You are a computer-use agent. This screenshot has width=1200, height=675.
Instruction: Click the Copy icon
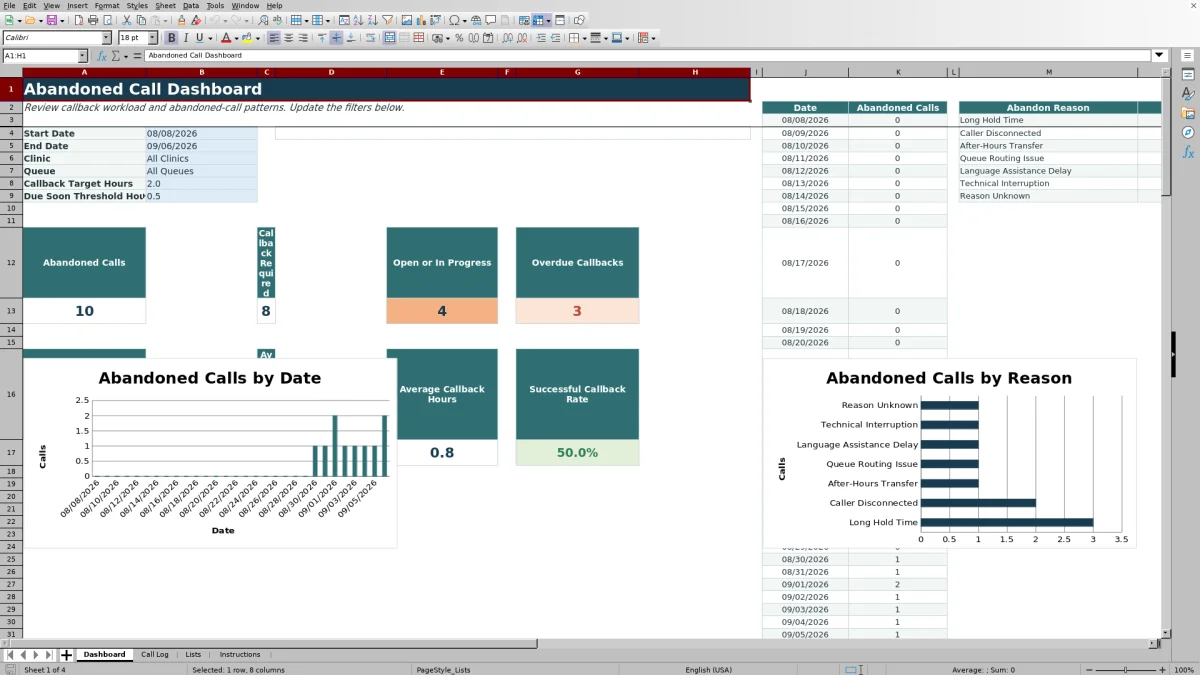pos(141,20)
